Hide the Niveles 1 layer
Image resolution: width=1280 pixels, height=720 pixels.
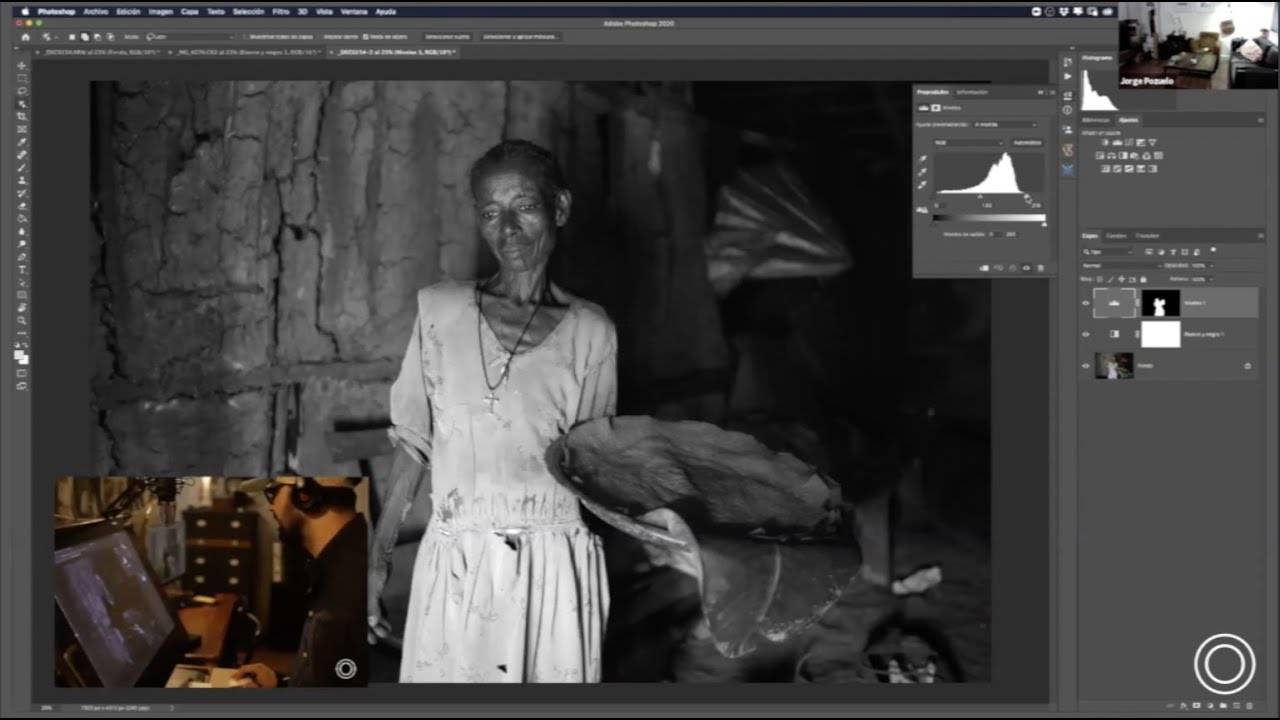[x=1086, y=303]
